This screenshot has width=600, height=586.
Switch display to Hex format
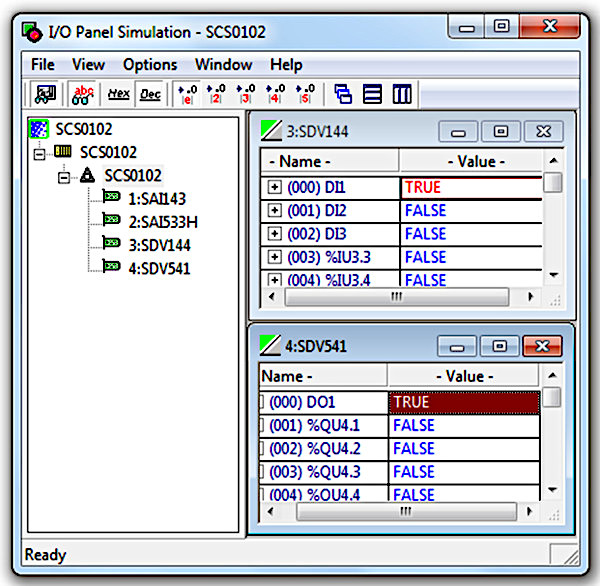point(119,94)
